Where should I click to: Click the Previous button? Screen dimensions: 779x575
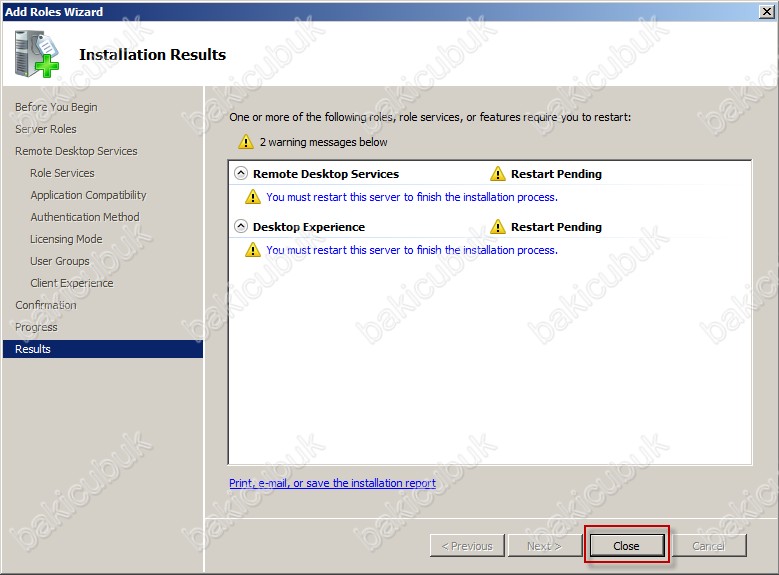tap(467, 546)
